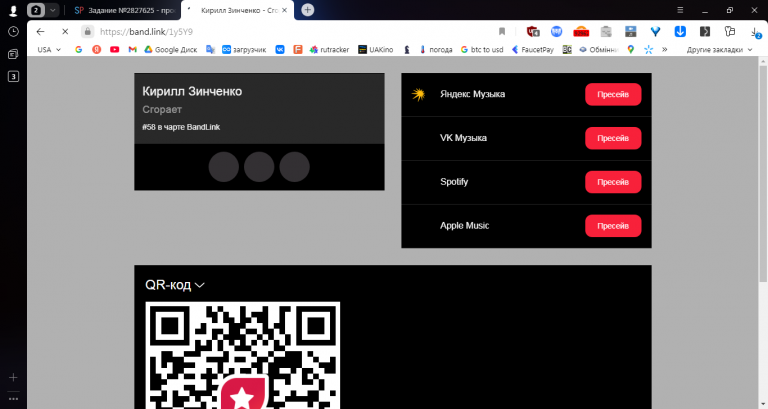Open the btc to usd bookmark
The height and width of the screenshot is (409, 768).
click(x=482, y=49)
